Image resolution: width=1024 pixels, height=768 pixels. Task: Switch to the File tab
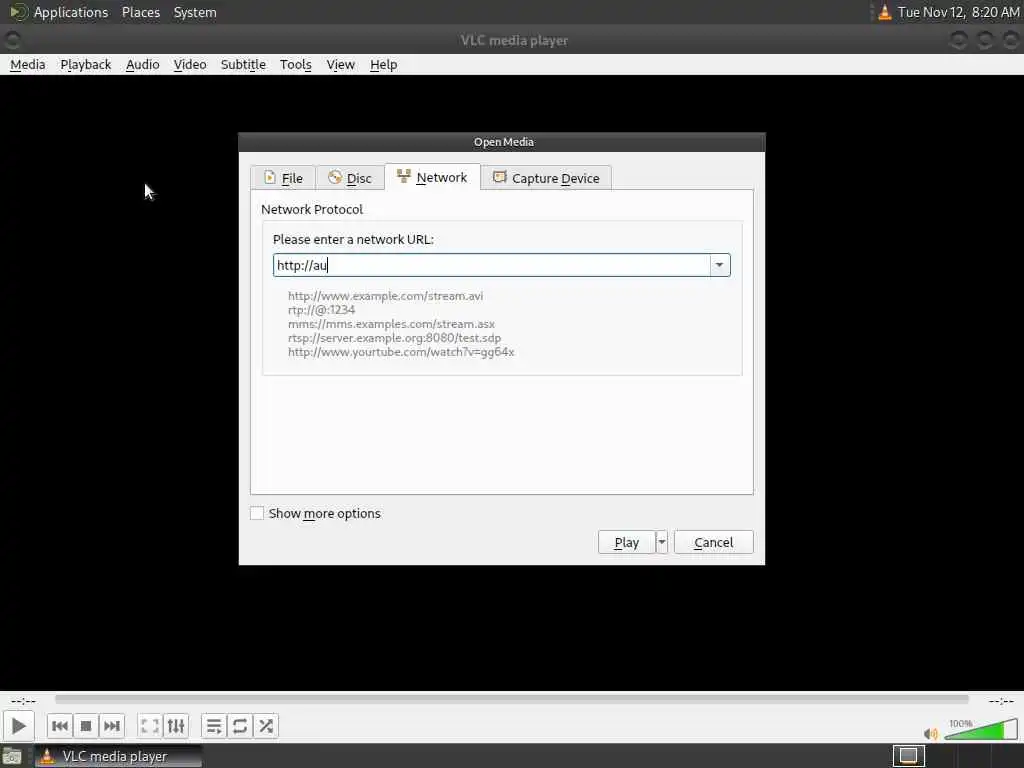(283, 178)
